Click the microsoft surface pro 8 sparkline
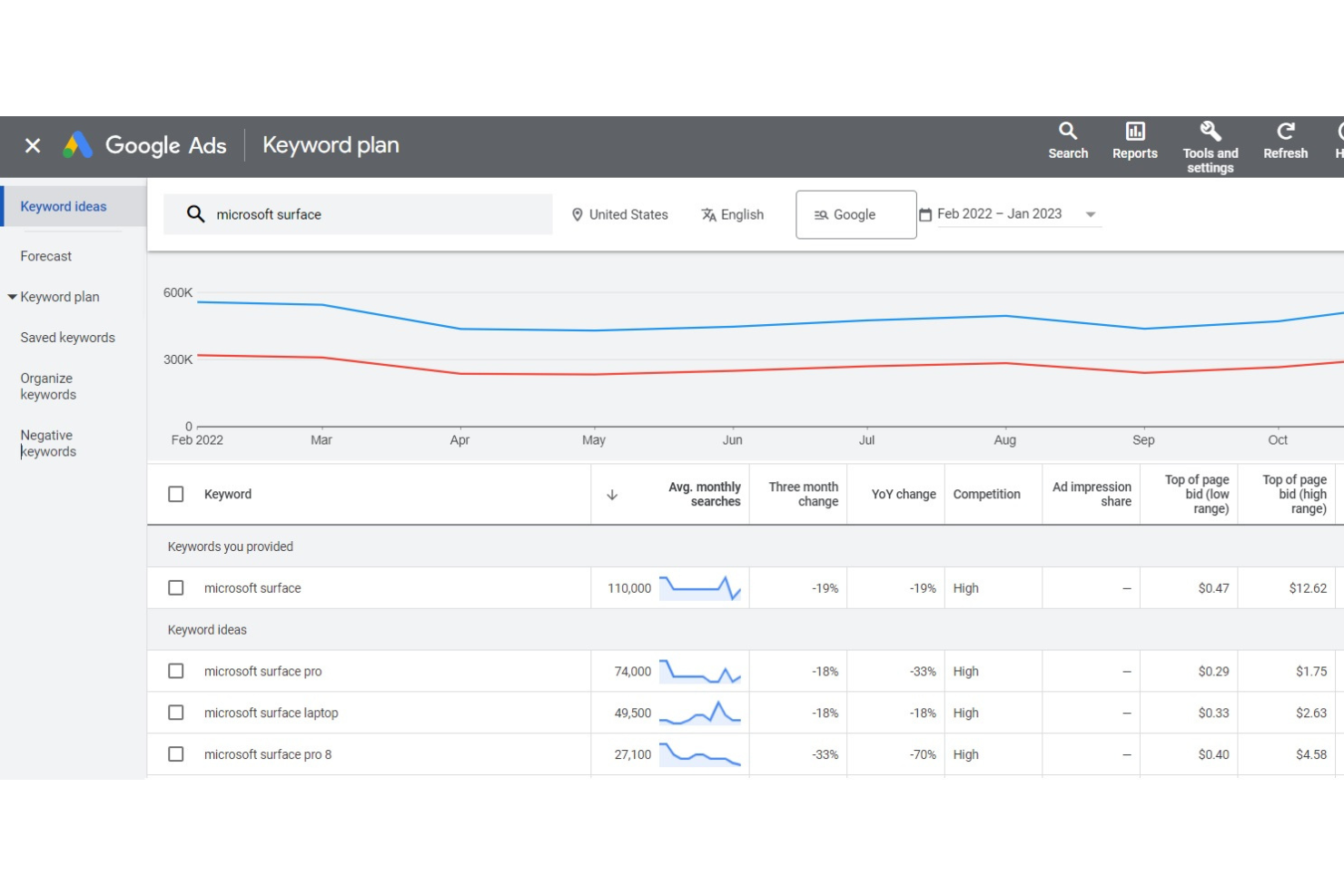The width and height of the screenshot is (1344, 896). click(700, 754)
